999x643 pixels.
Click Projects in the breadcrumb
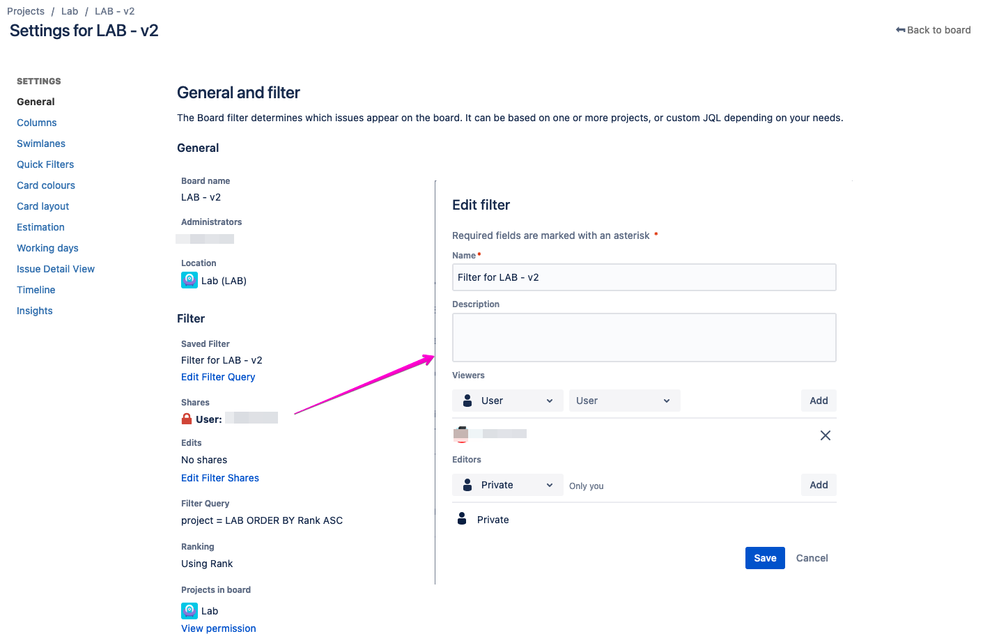click(x=25, y=11)
